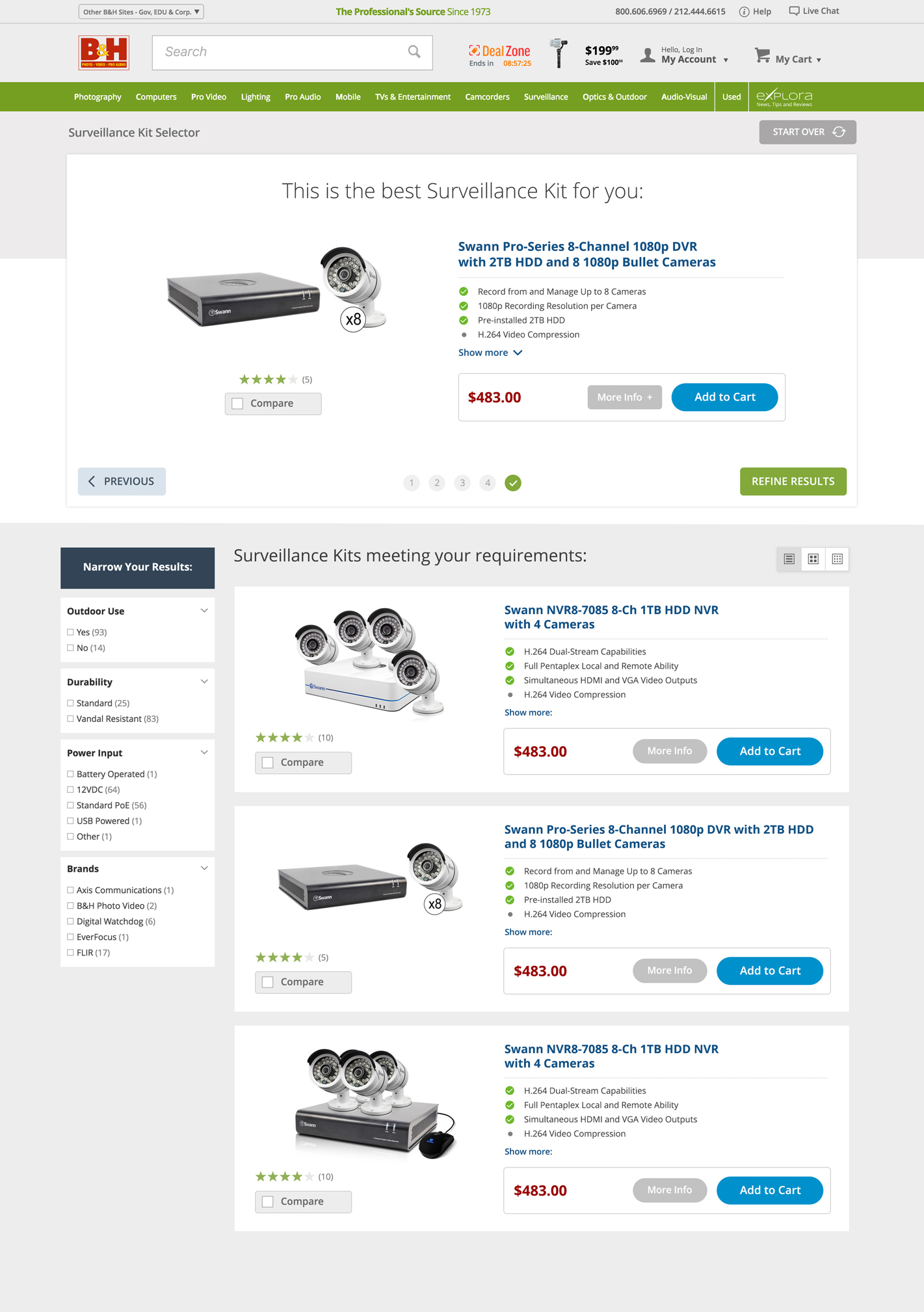Click into the Search input field

tap(280, 52)
